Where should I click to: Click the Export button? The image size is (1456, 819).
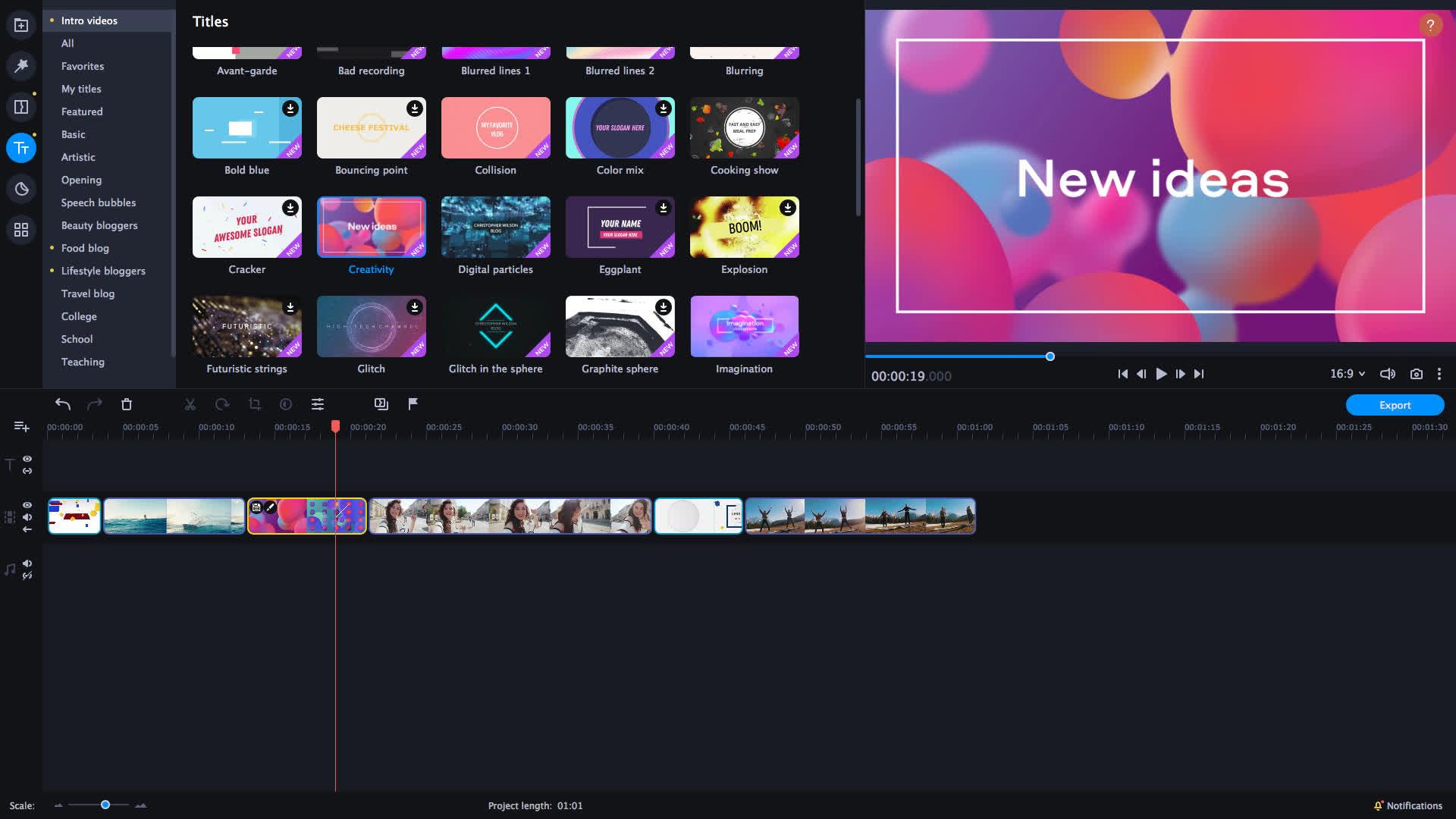point(1395,405)
